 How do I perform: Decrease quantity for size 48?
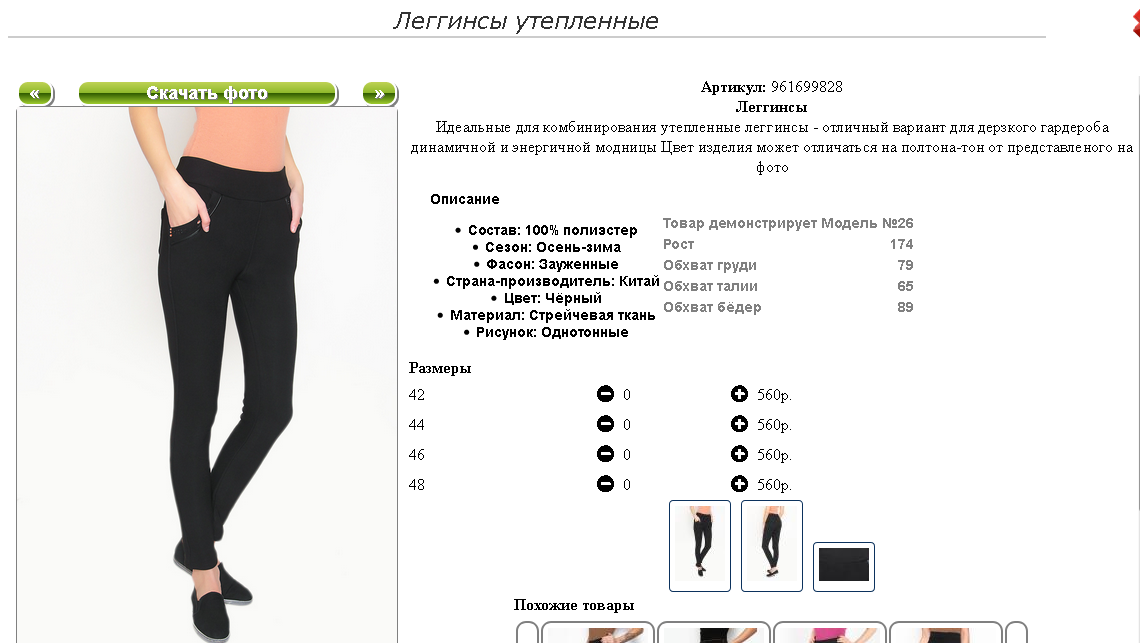click(x=605, y=484)
